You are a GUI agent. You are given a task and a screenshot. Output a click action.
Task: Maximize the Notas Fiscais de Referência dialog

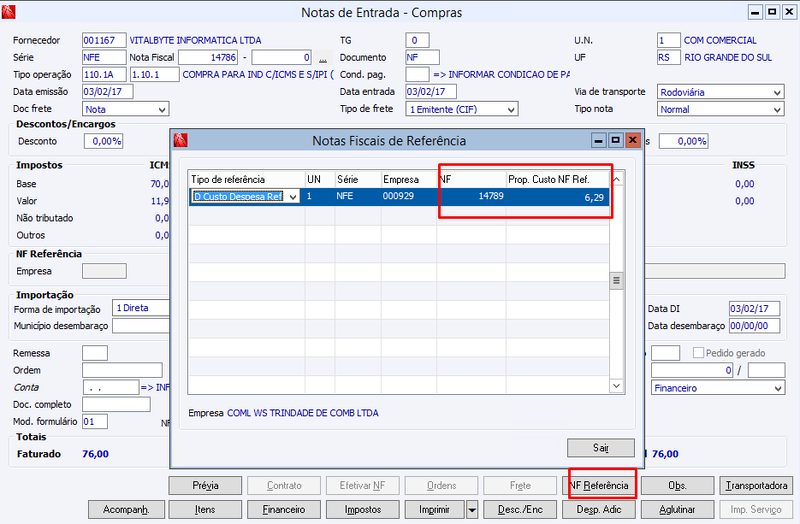point(616,140)
